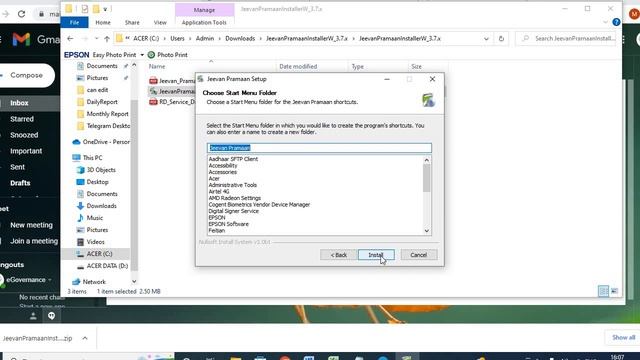The height and width of the screenshot is (360, 640).
Task: Open the View ribbon tab
Action: pos(160,22)
